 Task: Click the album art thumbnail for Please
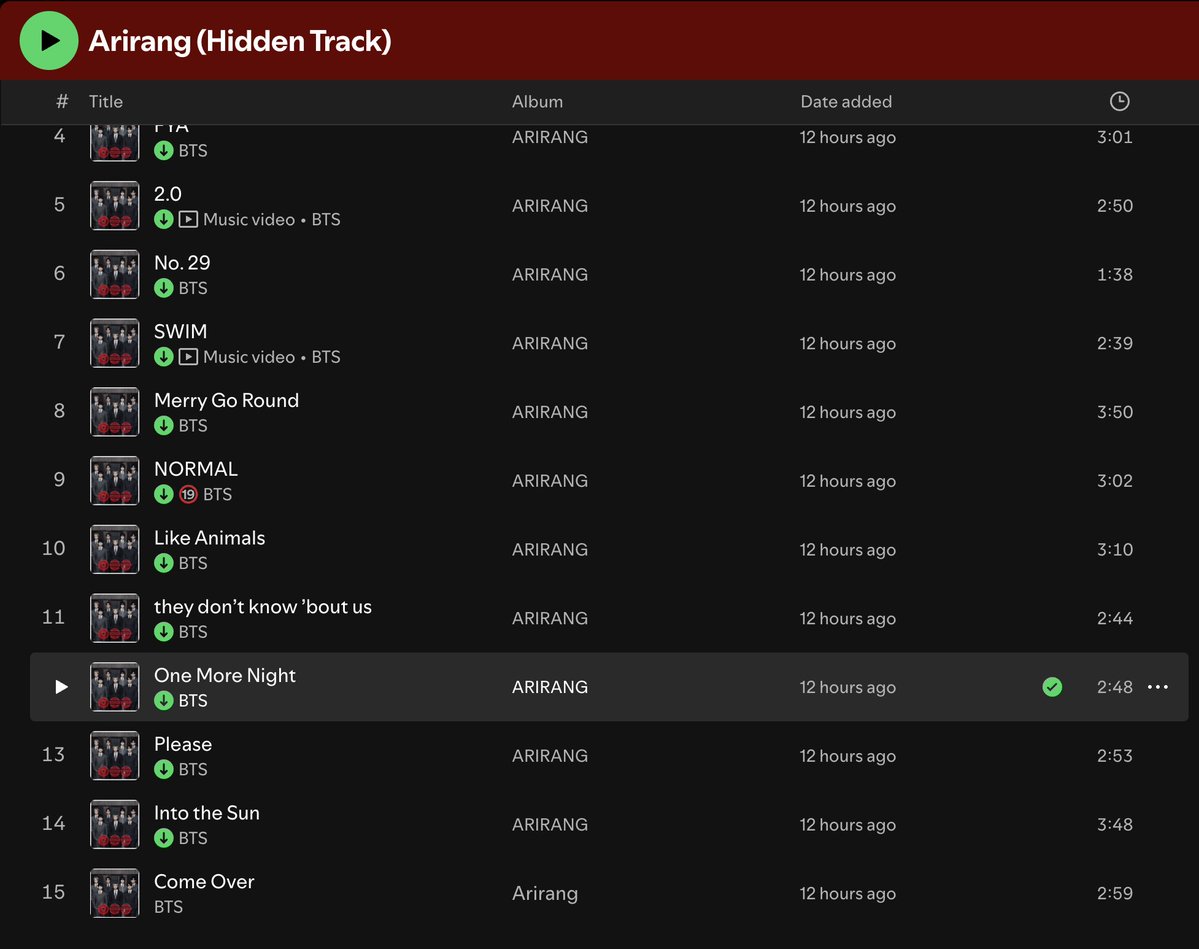coord(115,756)
